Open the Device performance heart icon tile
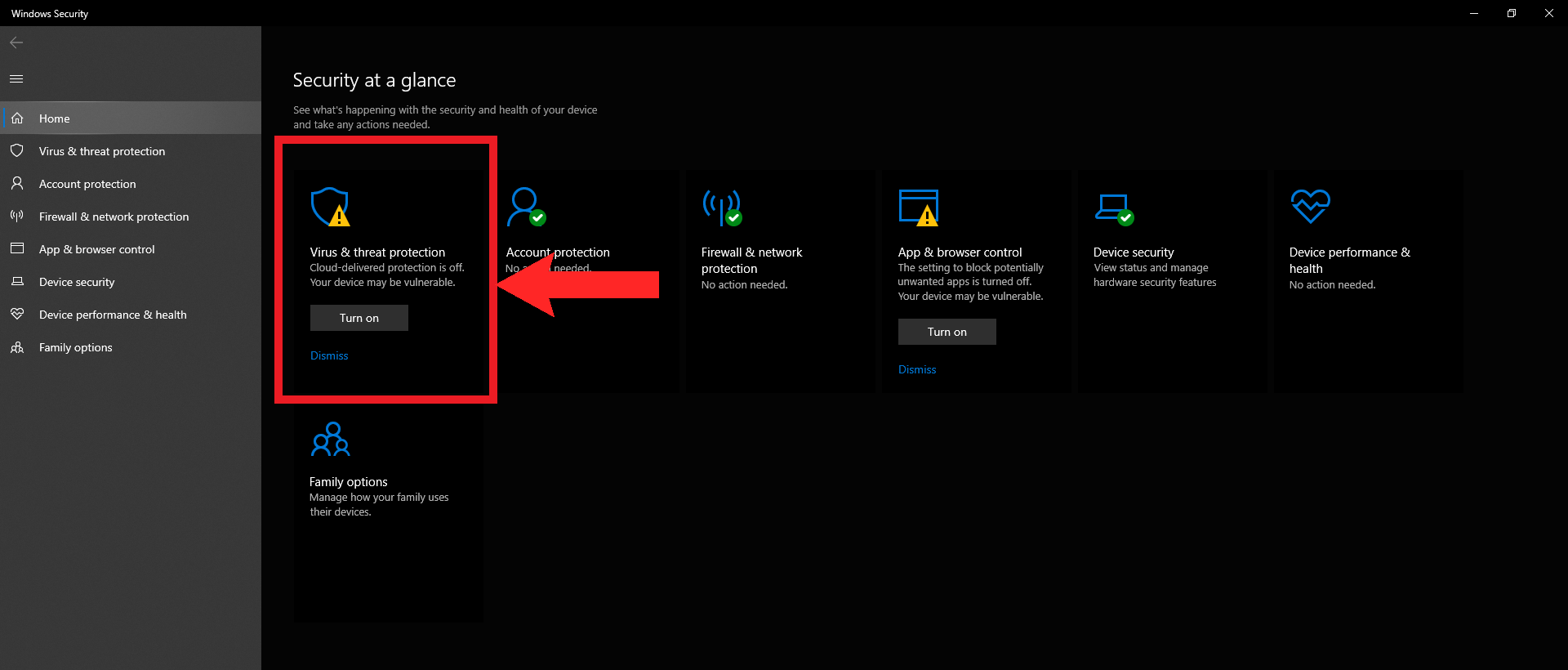The width and height of the screenshot is (1568, 670). pos(1311,206)
